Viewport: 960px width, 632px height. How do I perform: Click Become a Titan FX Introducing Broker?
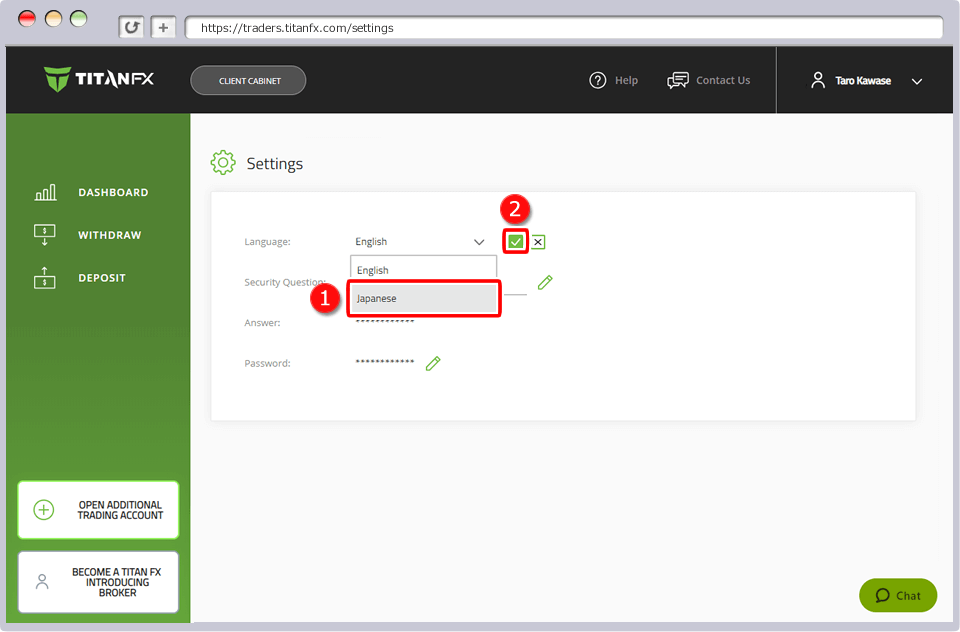(98, 582)
